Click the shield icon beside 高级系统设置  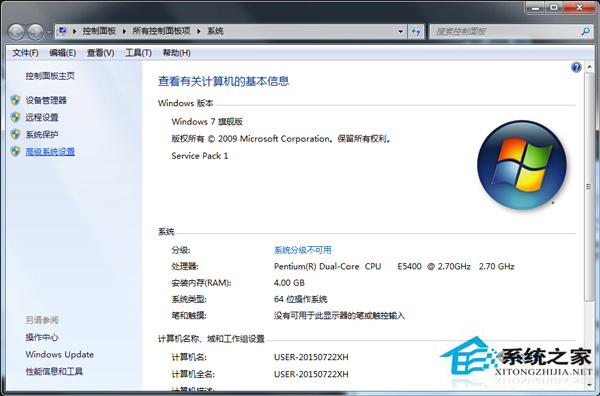(x=15, y=152)
